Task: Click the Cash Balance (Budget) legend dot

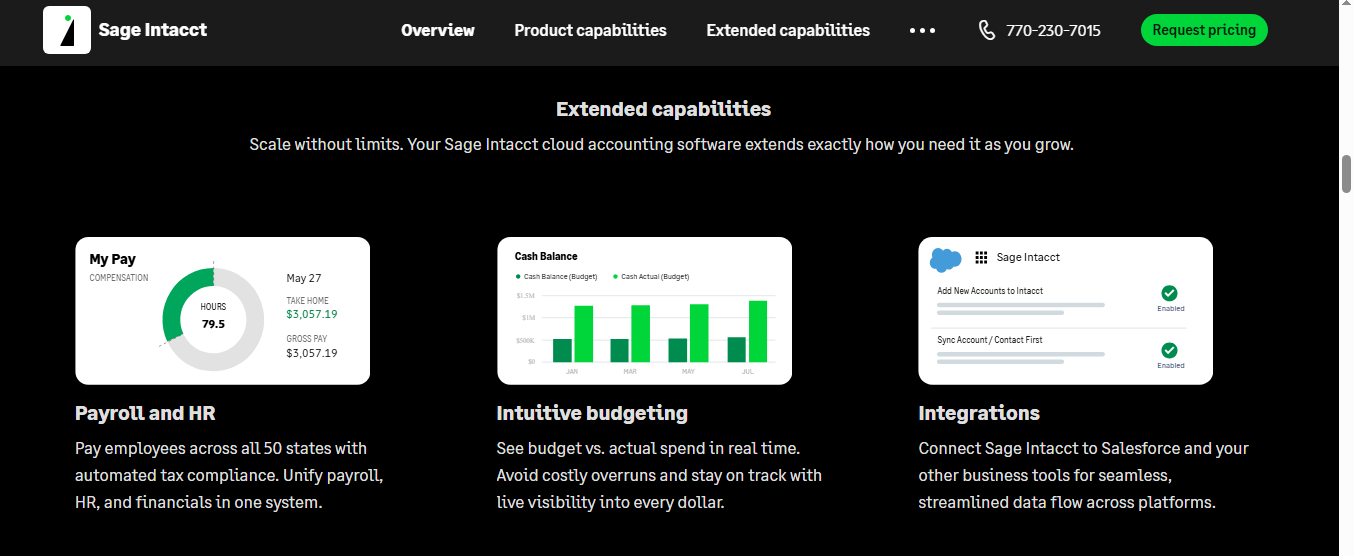Action: click(518, 277)
